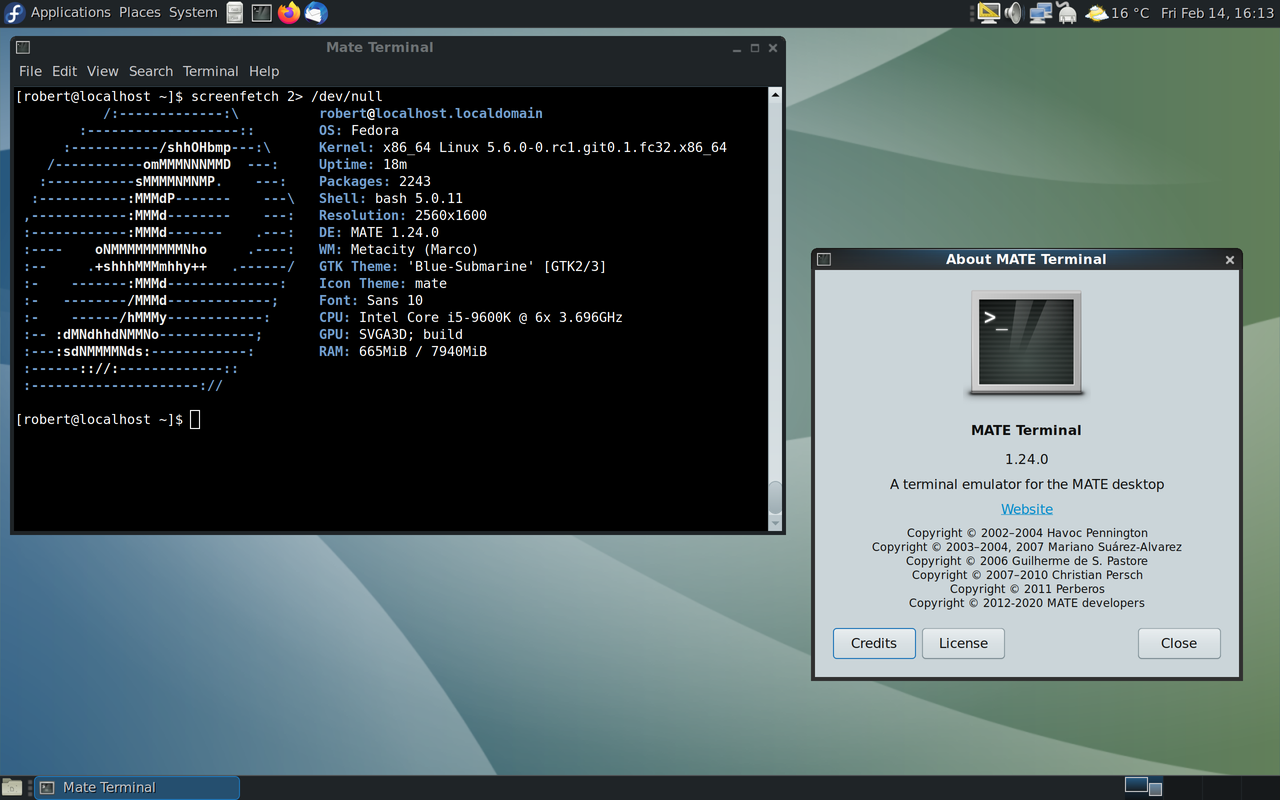Click the 'GPU: SVGA3D; build' line
Viewport: 1280px width, 800px height.
pos(391,335)
